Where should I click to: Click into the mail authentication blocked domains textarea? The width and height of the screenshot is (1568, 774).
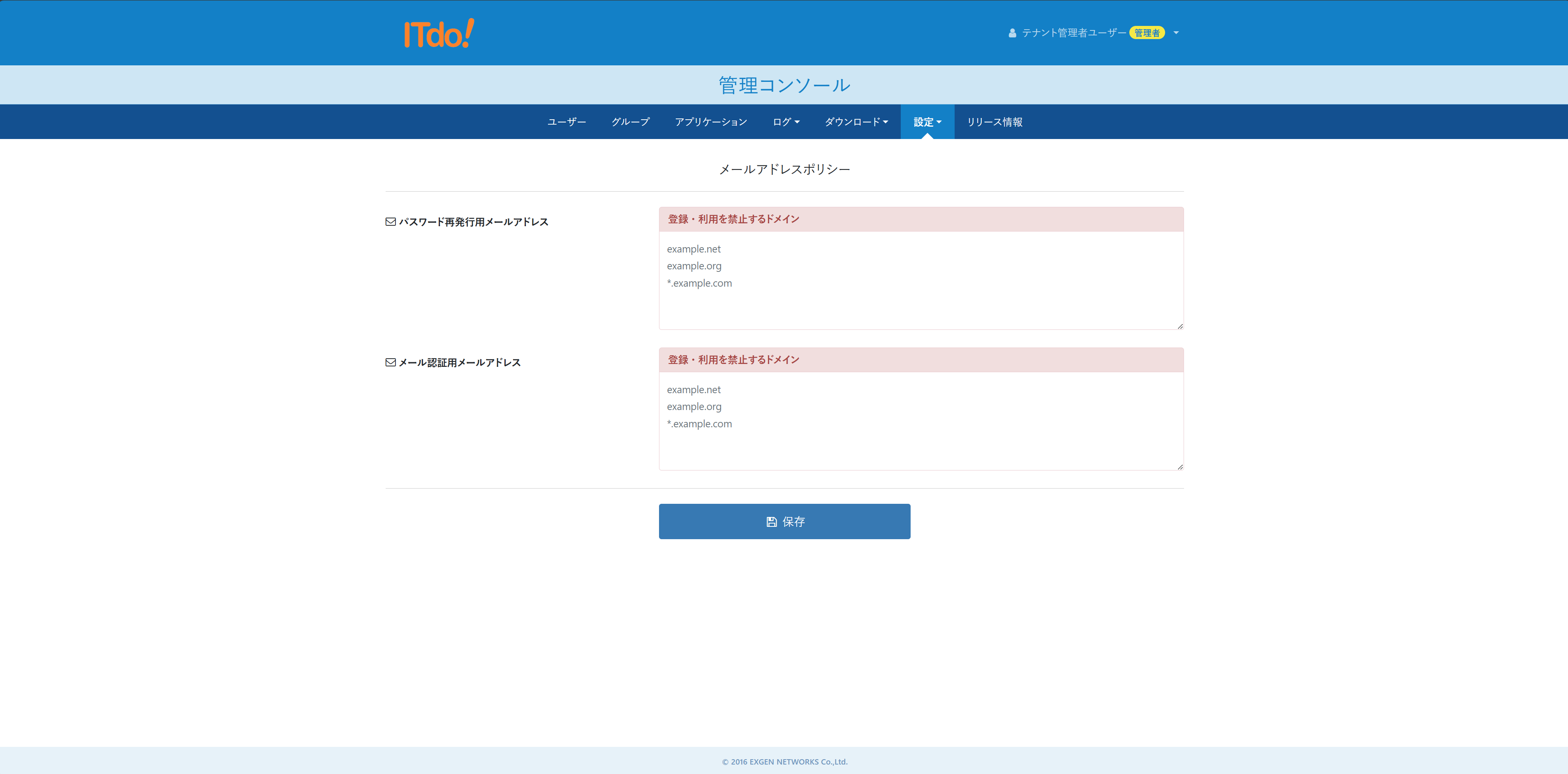920,421
